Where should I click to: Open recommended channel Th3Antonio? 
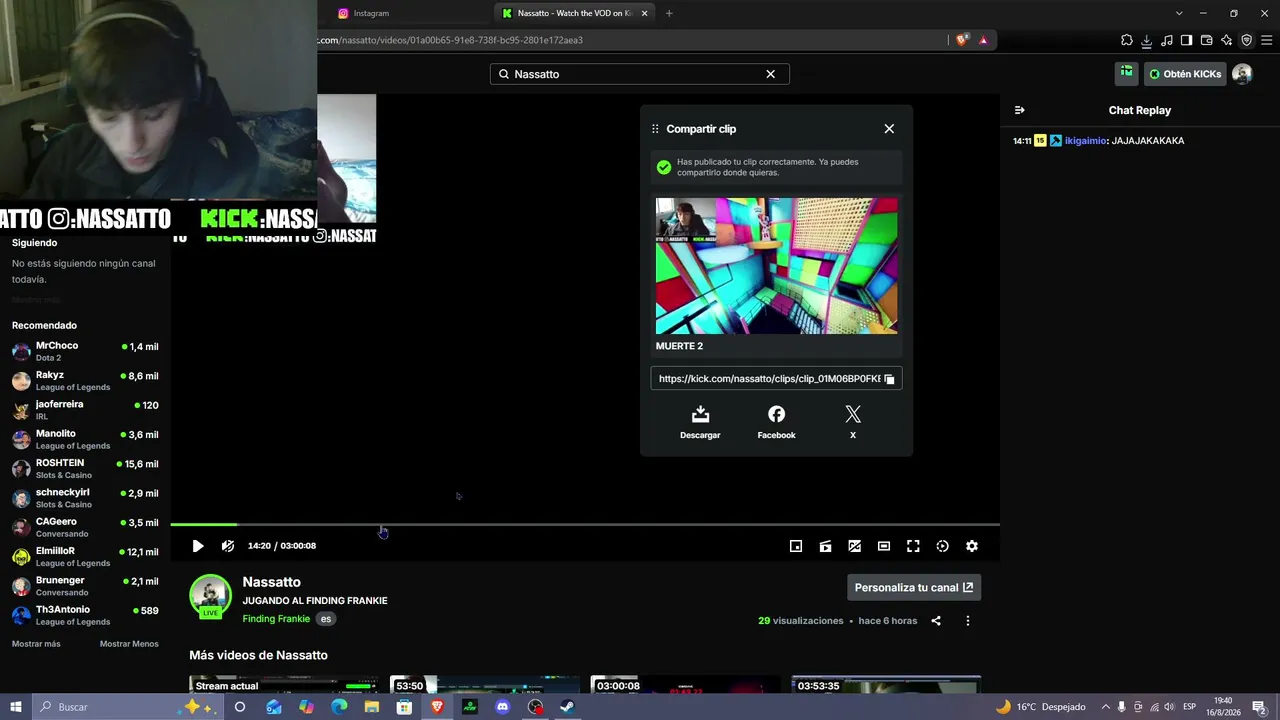[85, 615]
